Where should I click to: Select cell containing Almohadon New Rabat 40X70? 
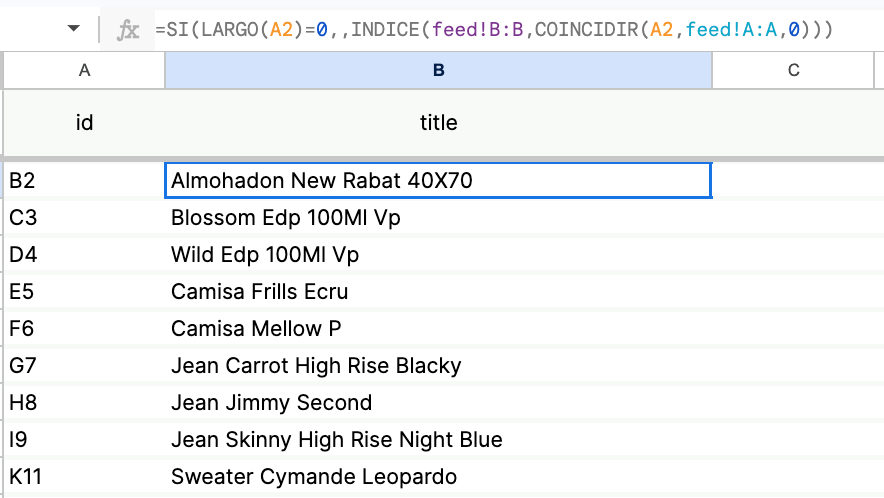click(439, 180)
